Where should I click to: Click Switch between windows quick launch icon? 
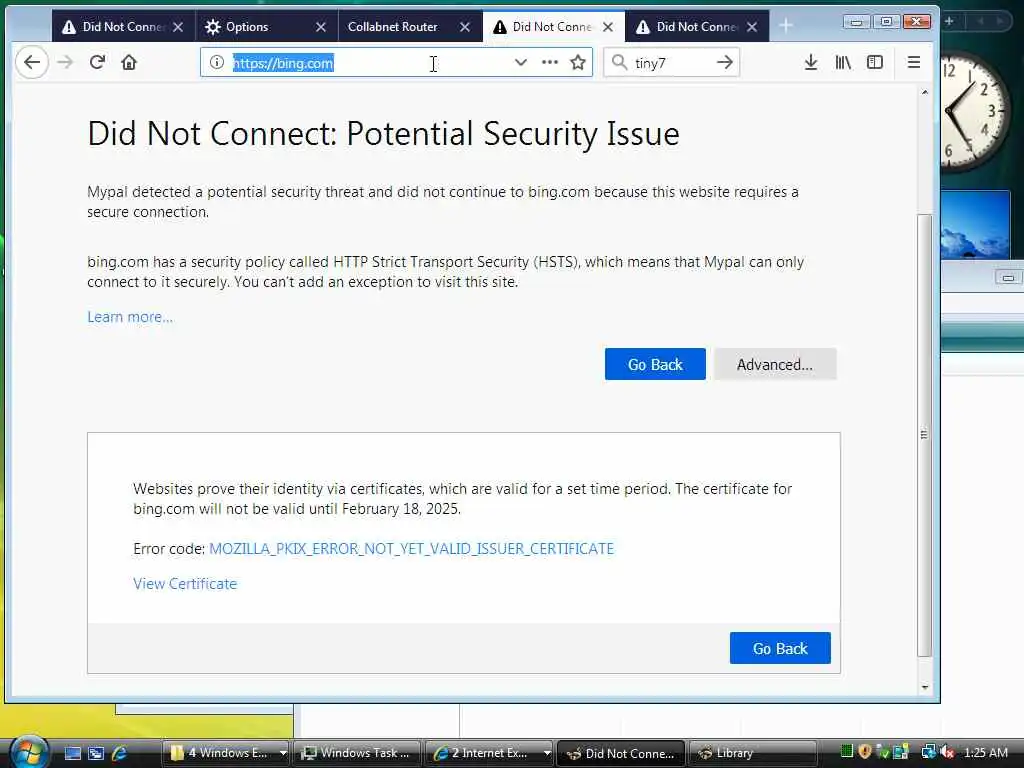pyautogui.click(x=96, y=753)
